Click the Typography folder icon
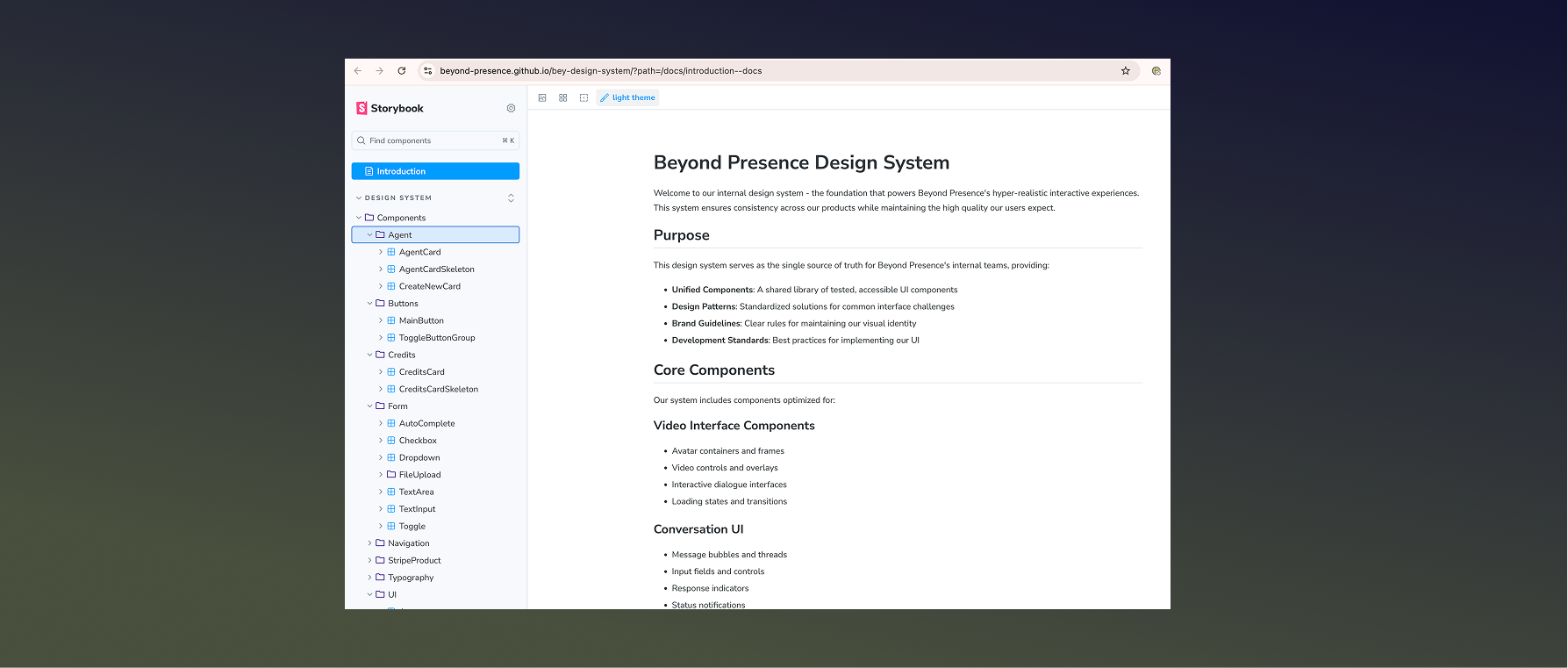This screenshot has width=1568, height=668. click(381, 578)
